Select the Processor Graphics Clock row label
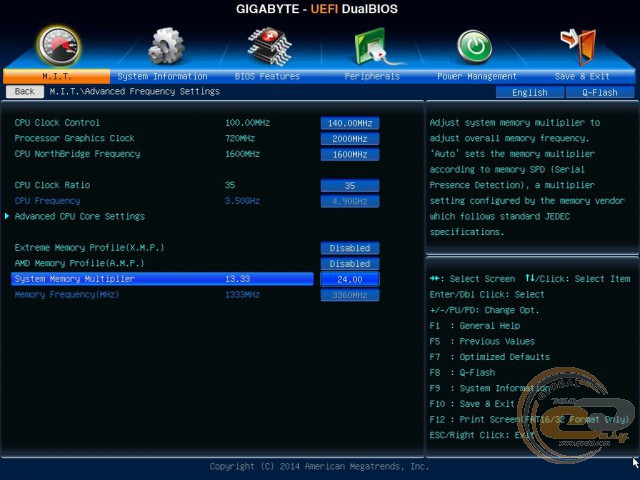This screenshot has width=640, height=480. (75, 138)
